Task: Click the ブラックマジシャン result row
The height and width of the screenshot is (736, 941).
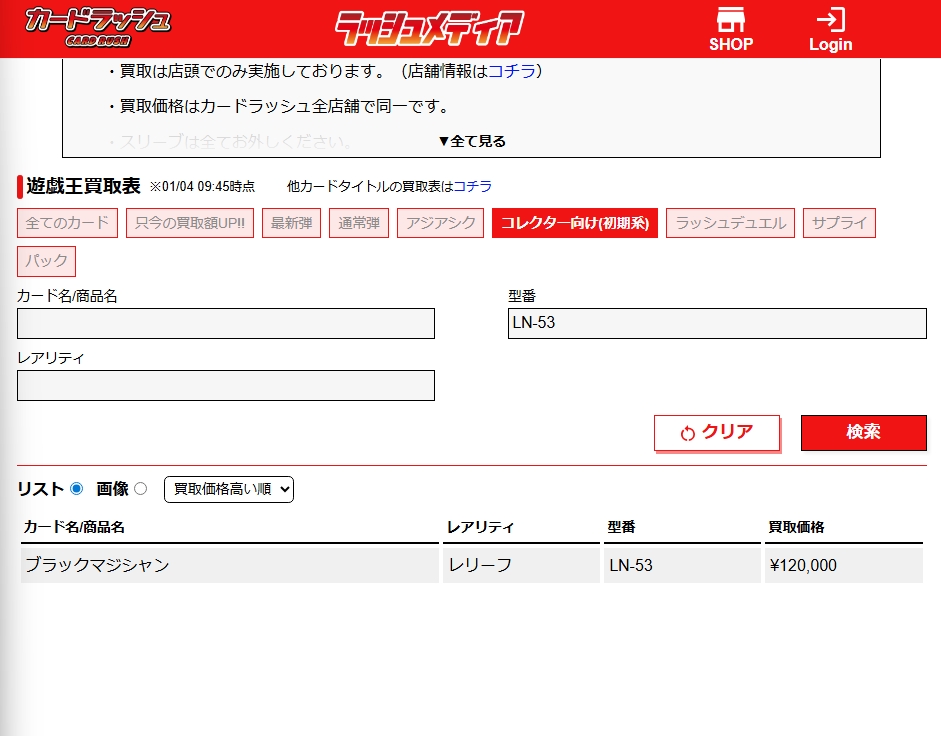Action: tap(230, 565)
